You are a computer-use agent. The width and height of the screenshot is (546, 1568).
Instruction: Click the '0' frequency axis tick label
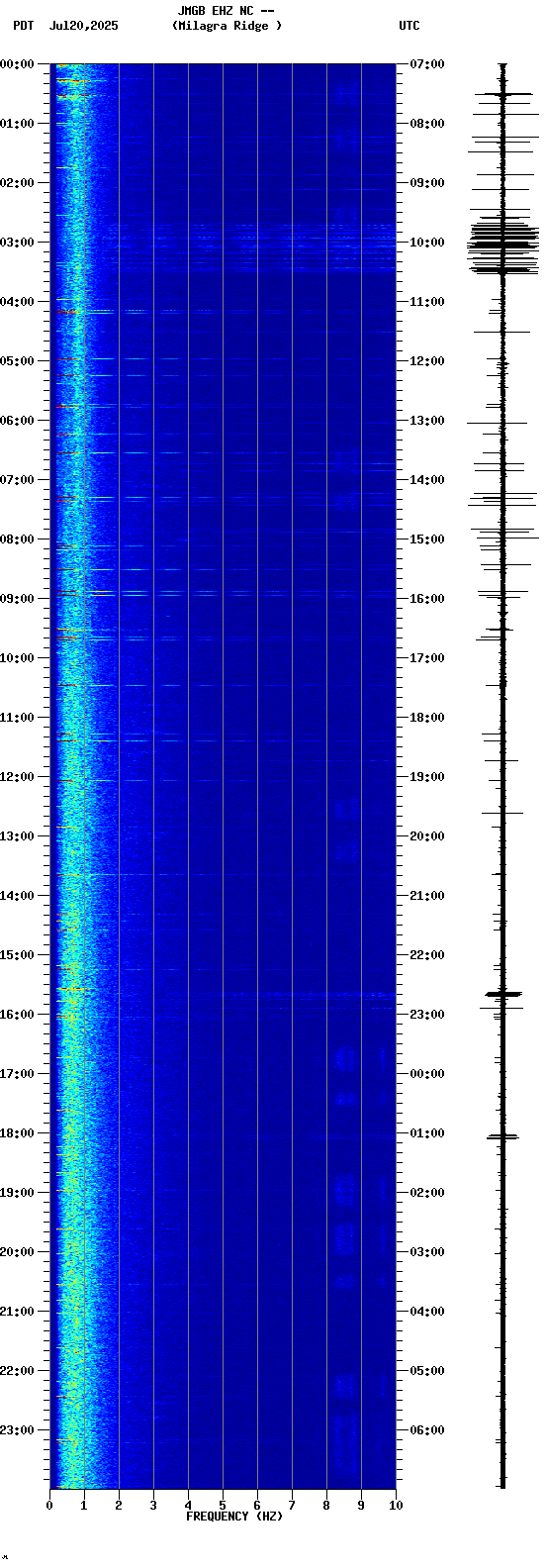point(49,1506)
